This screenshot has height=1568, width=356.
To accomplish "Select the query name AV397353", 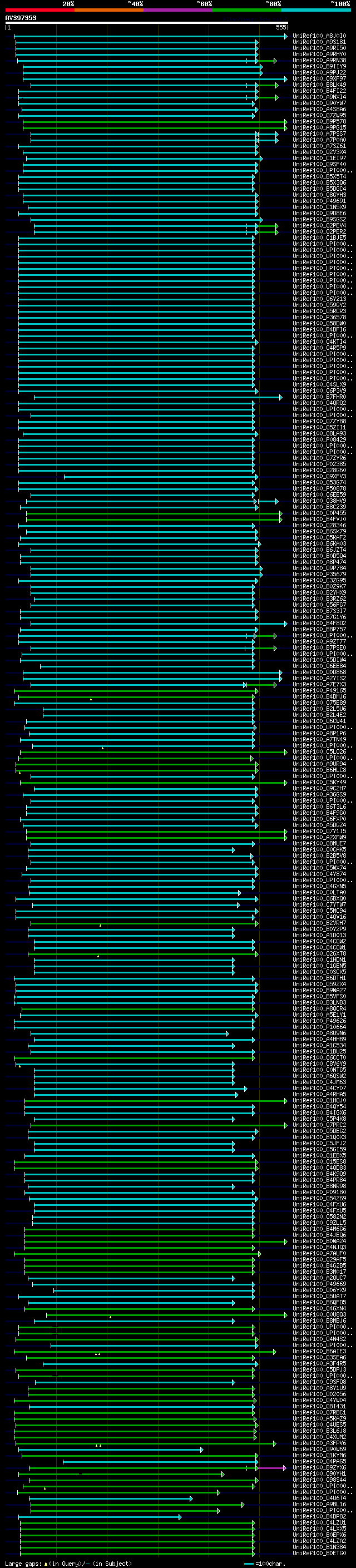I will click(21, 18).
